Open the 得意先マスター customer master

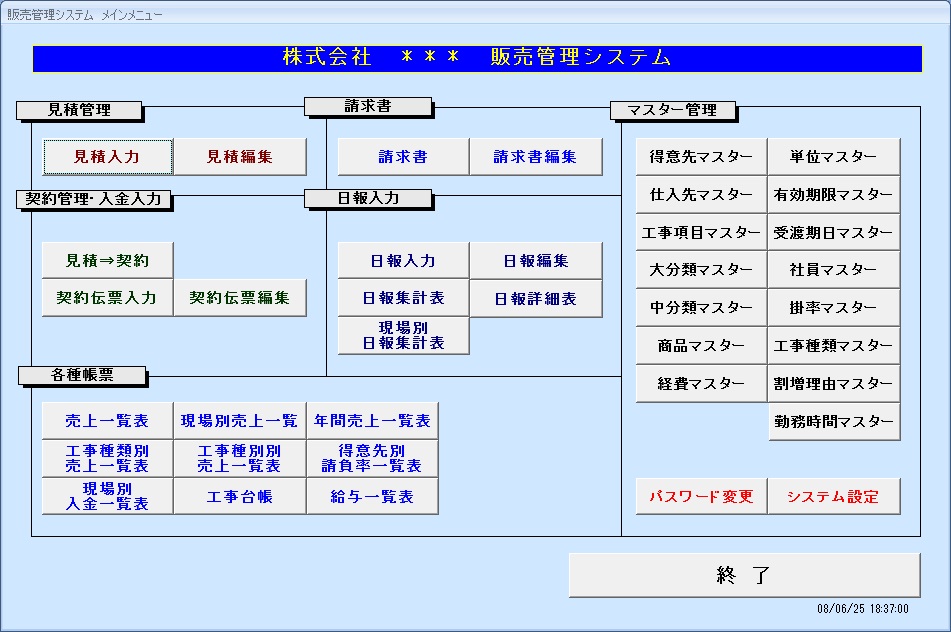[701, 157]
